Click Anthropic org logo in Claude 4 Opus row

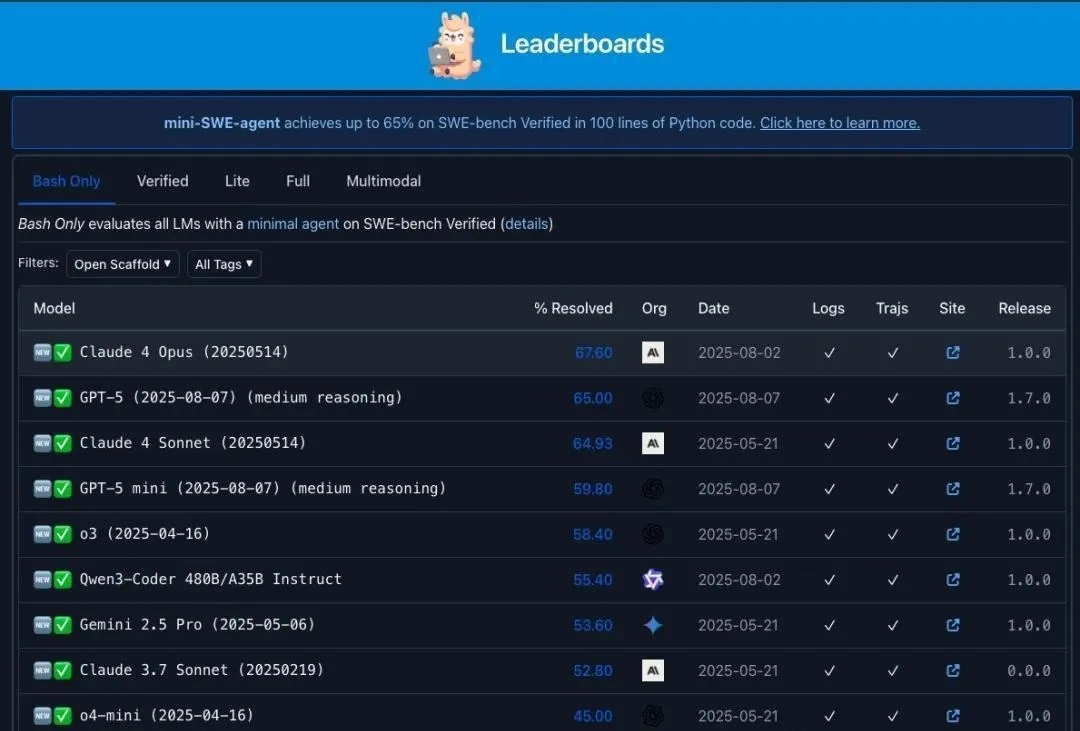coord(653,353)
